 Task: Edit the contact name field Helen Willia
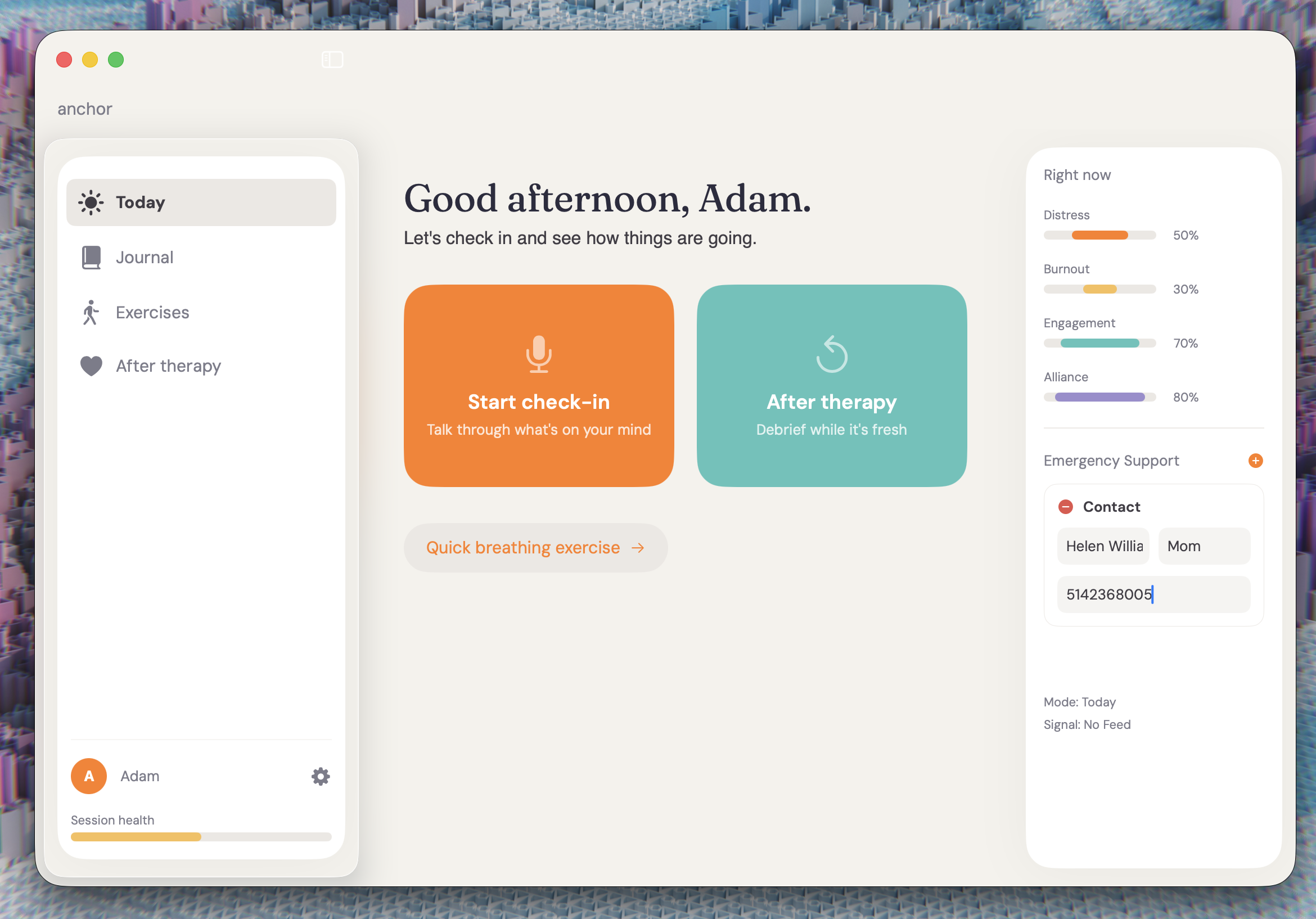pos(1103,546)
